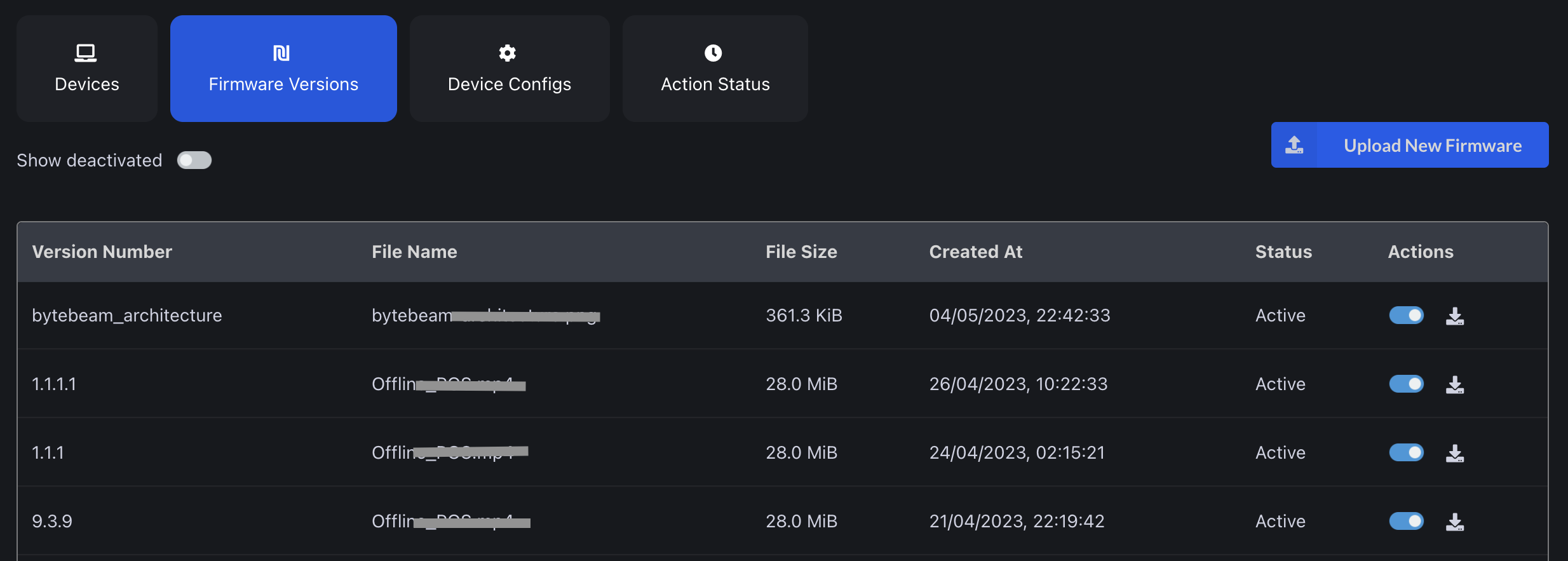Click the File Size column header

(x=801, y=252)
